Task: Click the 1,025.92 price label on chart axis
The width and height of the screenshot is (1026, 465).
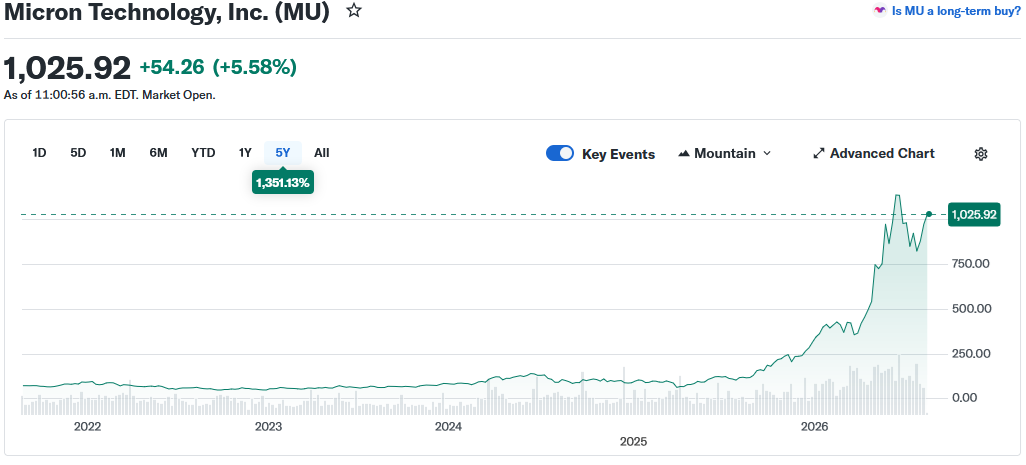Action: pyautogui.click(x=974, y=215)
